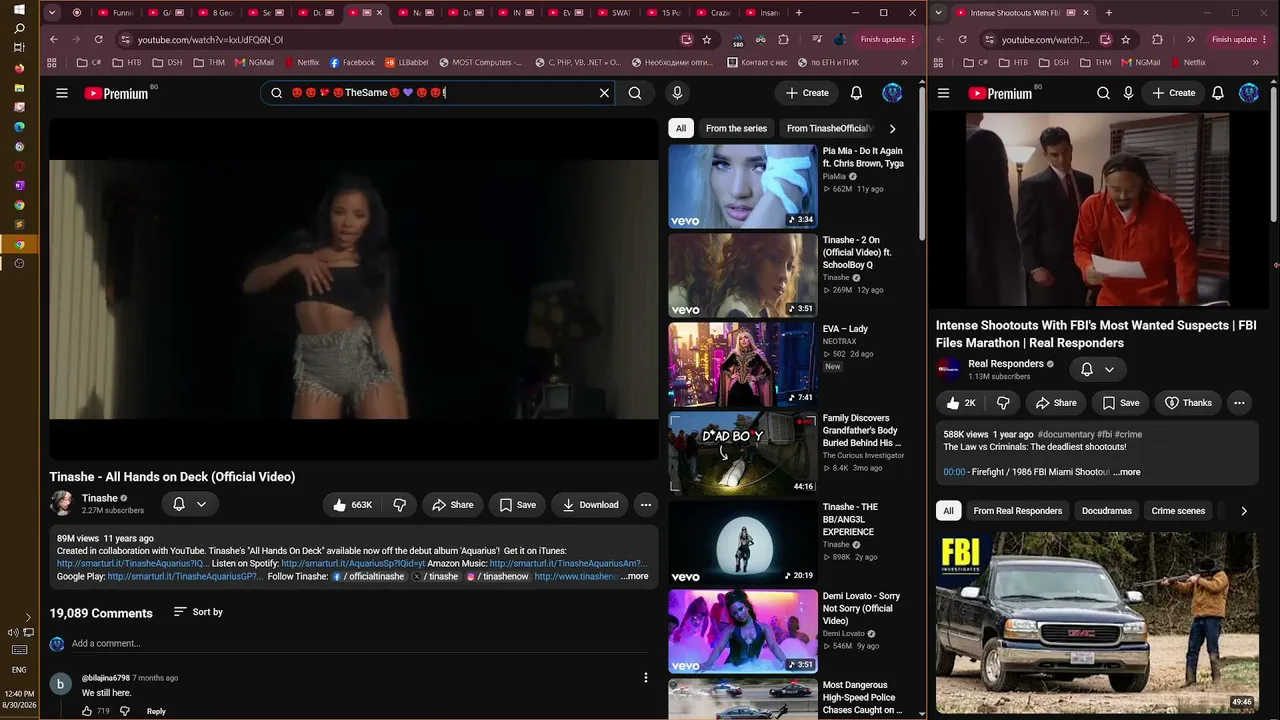Clear the search box text with X
Viewport: 1280px width, 720px height.
click(x=604, y=93)
